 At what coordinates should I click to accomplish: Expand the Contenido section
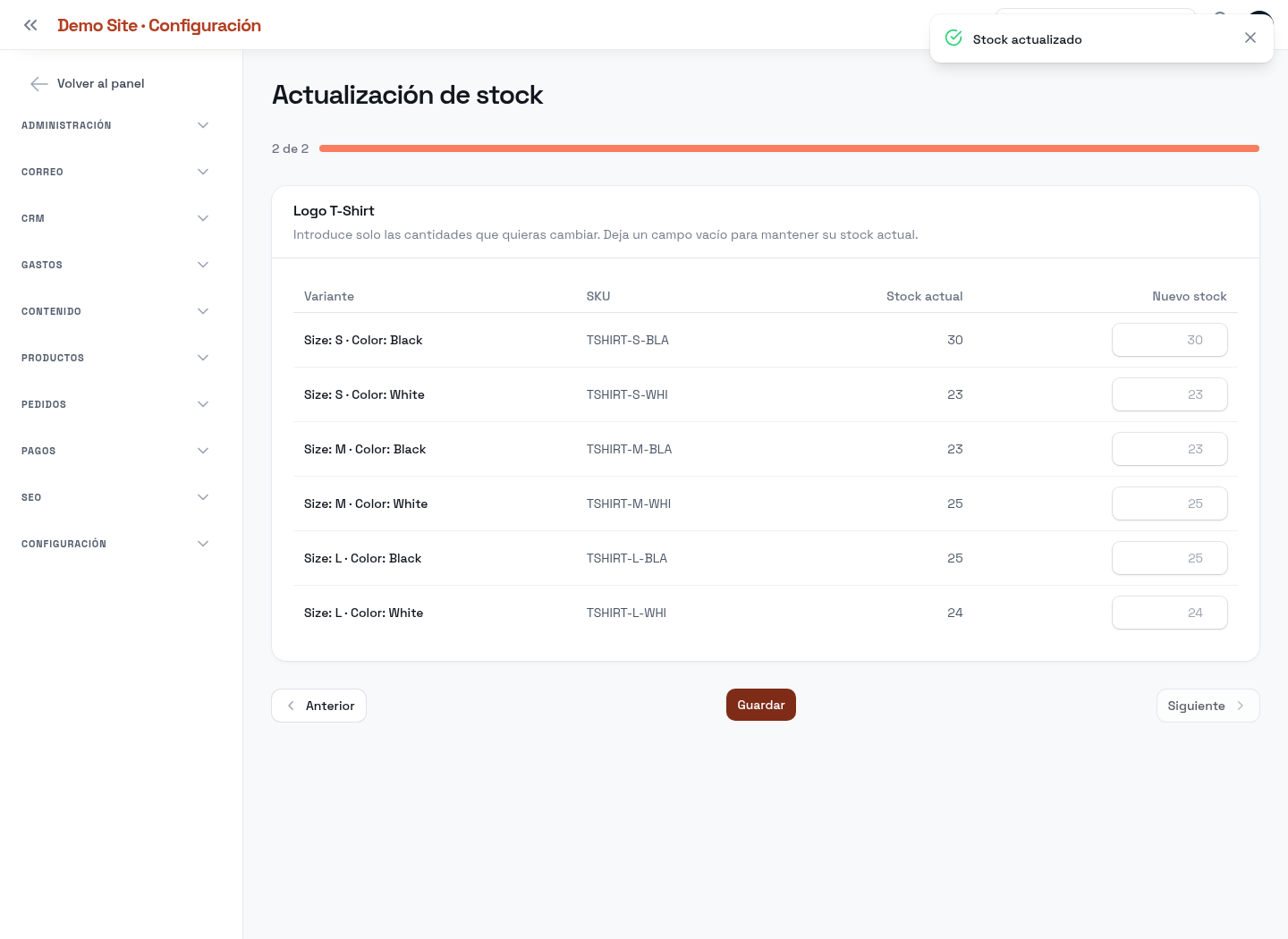(x=114, y=311)
